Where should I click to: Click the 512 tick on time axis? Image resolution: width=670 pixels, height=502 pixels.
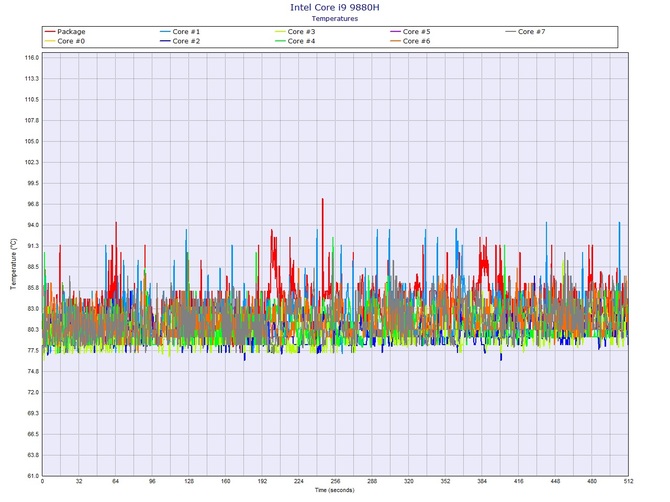(628, 481)
